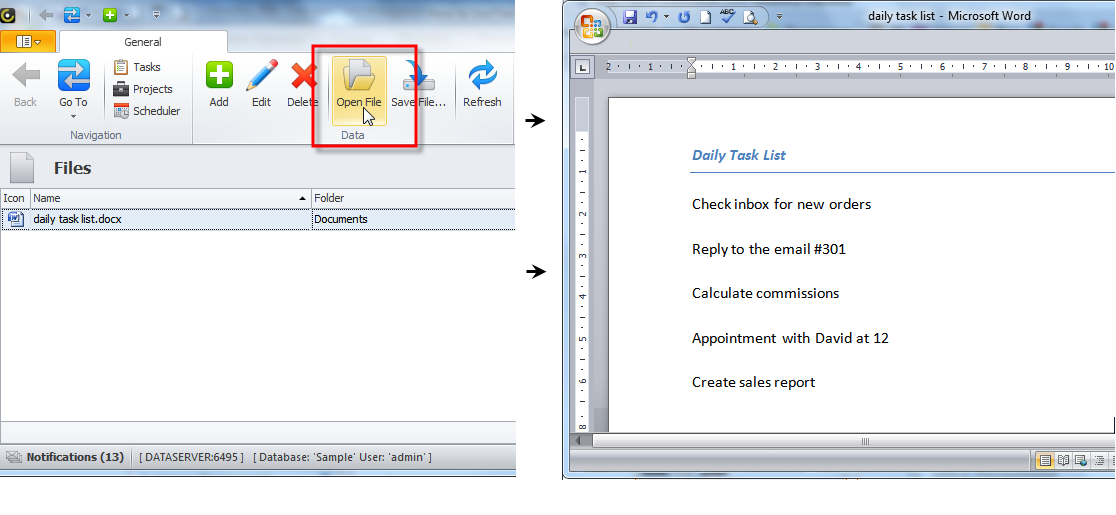Switch to Web Layout view
Viewport: 1116px width, 515px height.
(x=1081, y=460)
